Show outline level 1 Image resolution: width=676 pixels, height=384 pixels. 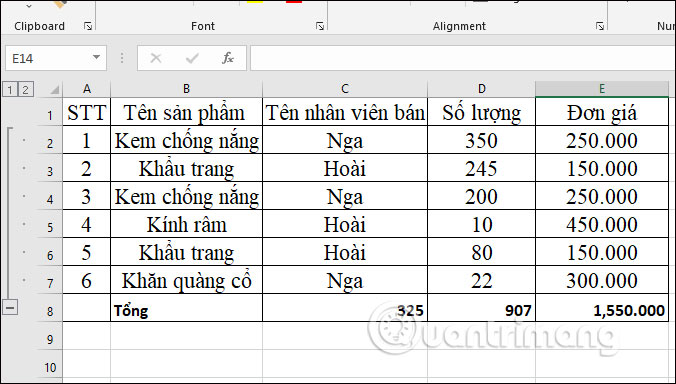pos(10,90)
